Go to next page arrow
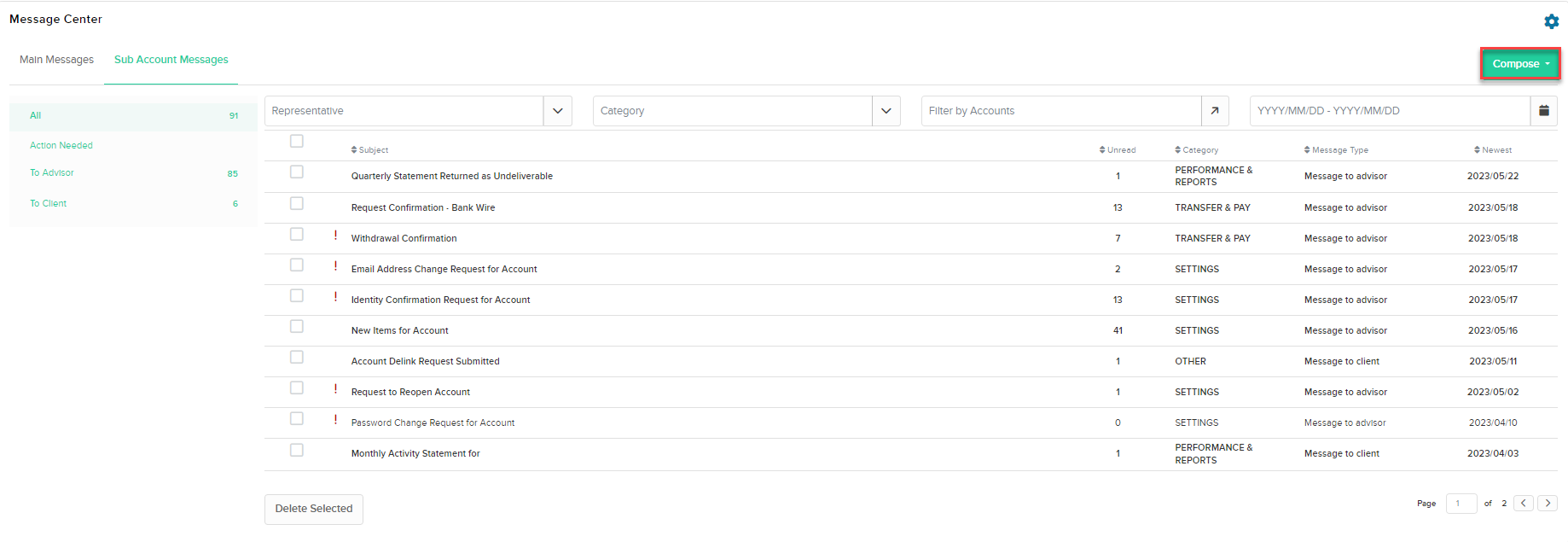1568x542 pixels. point(1548,504)
